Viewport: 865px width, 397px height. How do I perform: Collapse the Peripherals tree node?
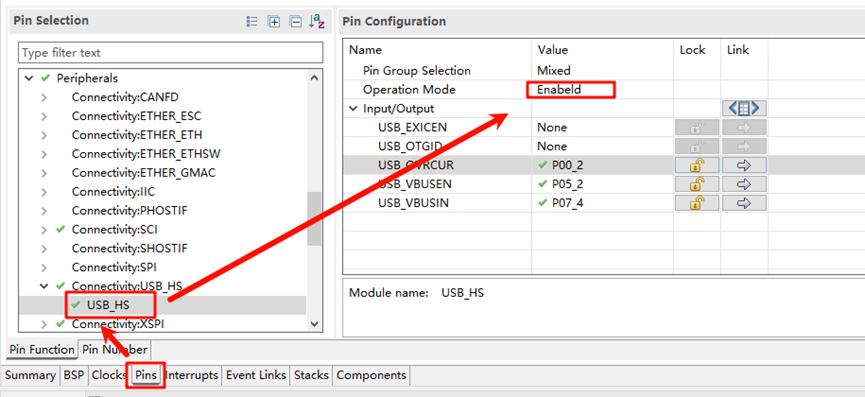[x=29, y=79]
